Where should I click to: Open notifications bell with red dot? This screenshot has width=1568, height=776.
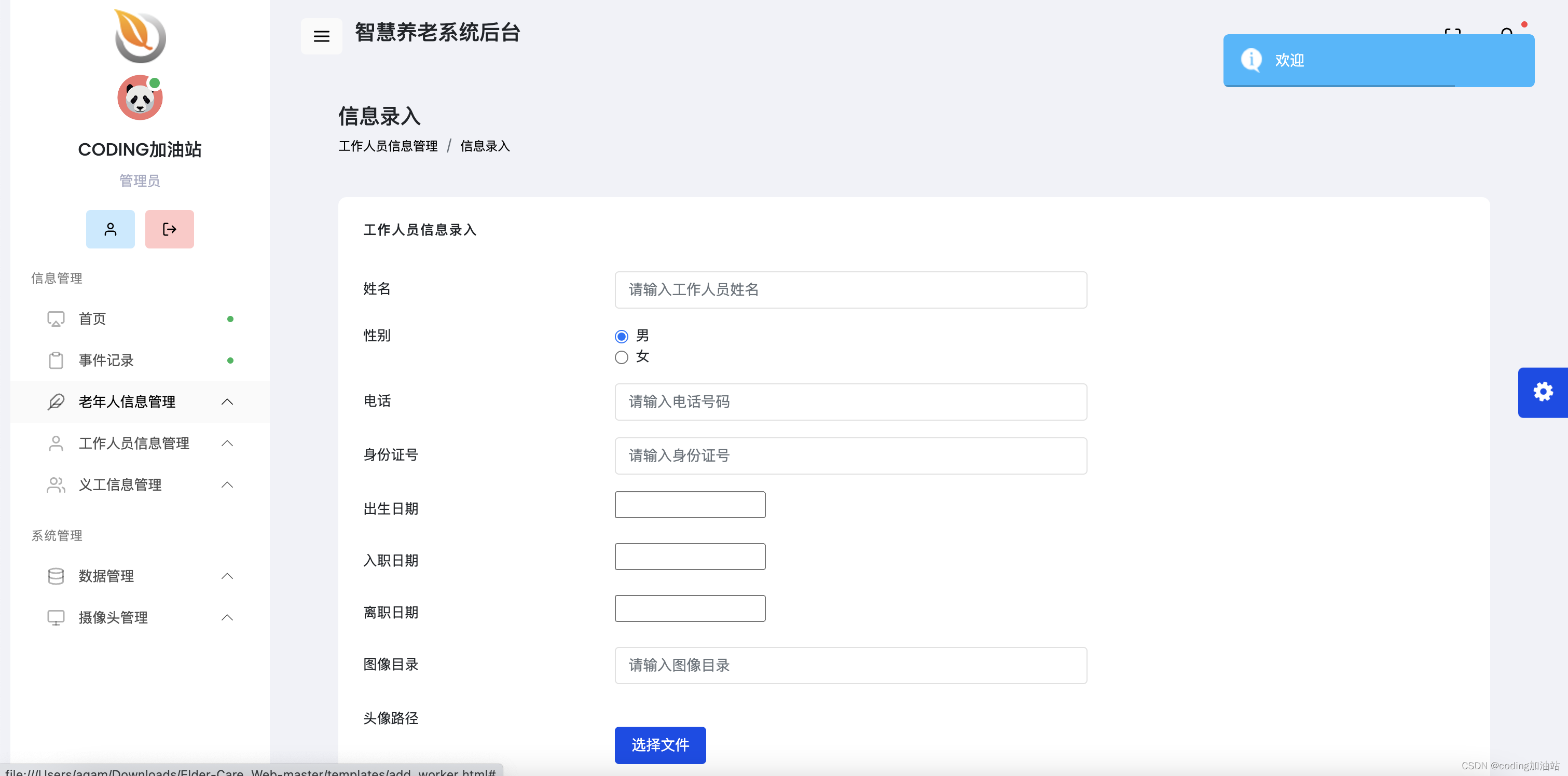(x=1507, y=32)
